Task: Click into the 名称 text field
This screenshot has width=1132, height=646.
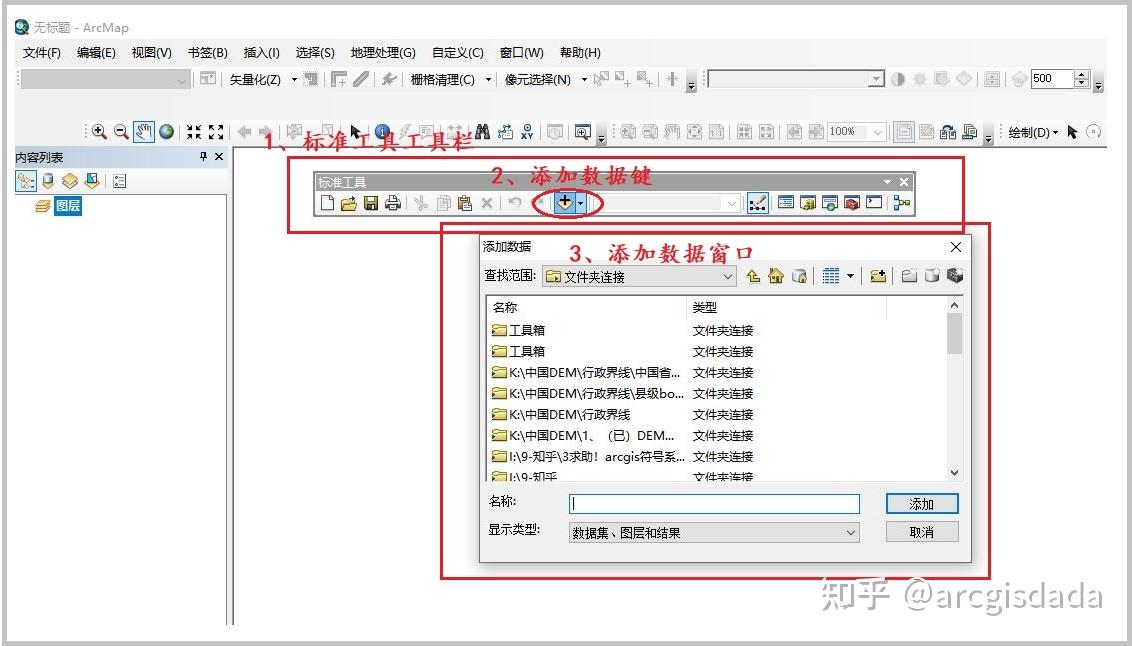Action: [x=715, y=504]
